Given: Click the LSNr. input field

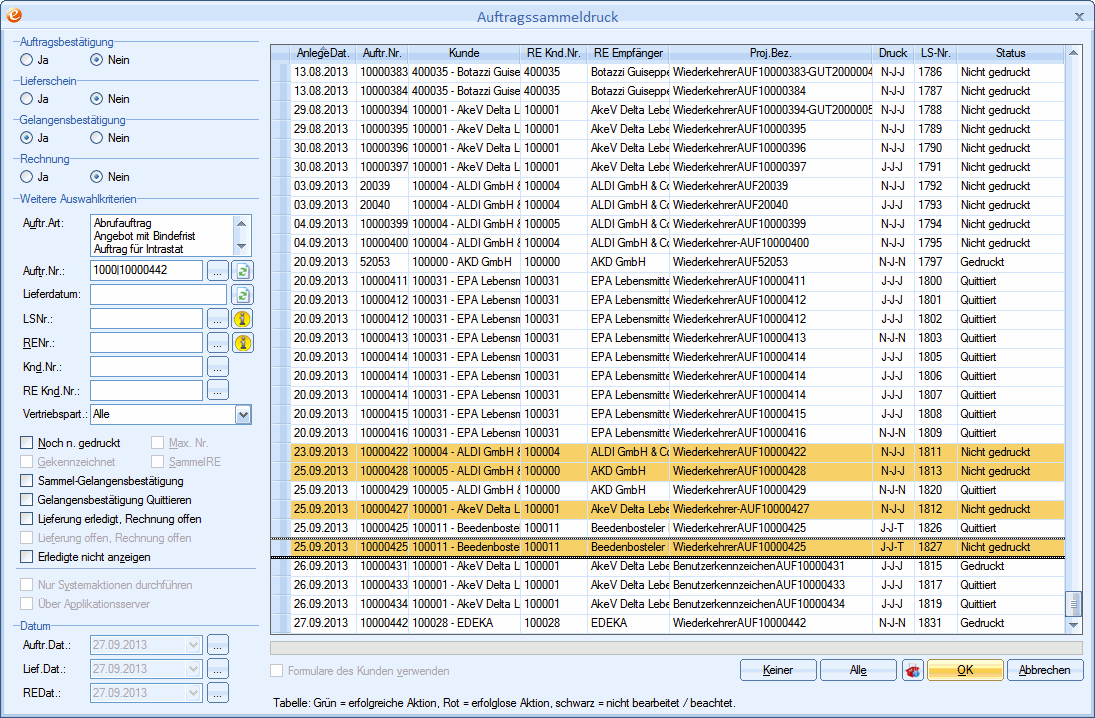Looking at the screenshot, I should coord(147,319).
